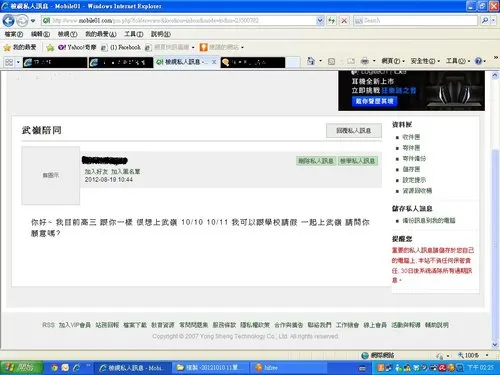Click the blue Help question mark icon
The height and width of the screenshot is (375, 500).
pos(479,61)
